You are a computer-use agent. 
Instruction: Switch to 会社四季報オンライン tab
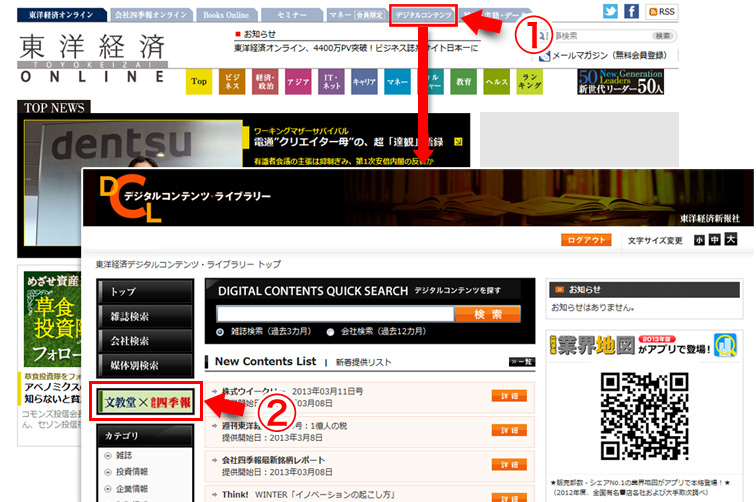[151, 15]
